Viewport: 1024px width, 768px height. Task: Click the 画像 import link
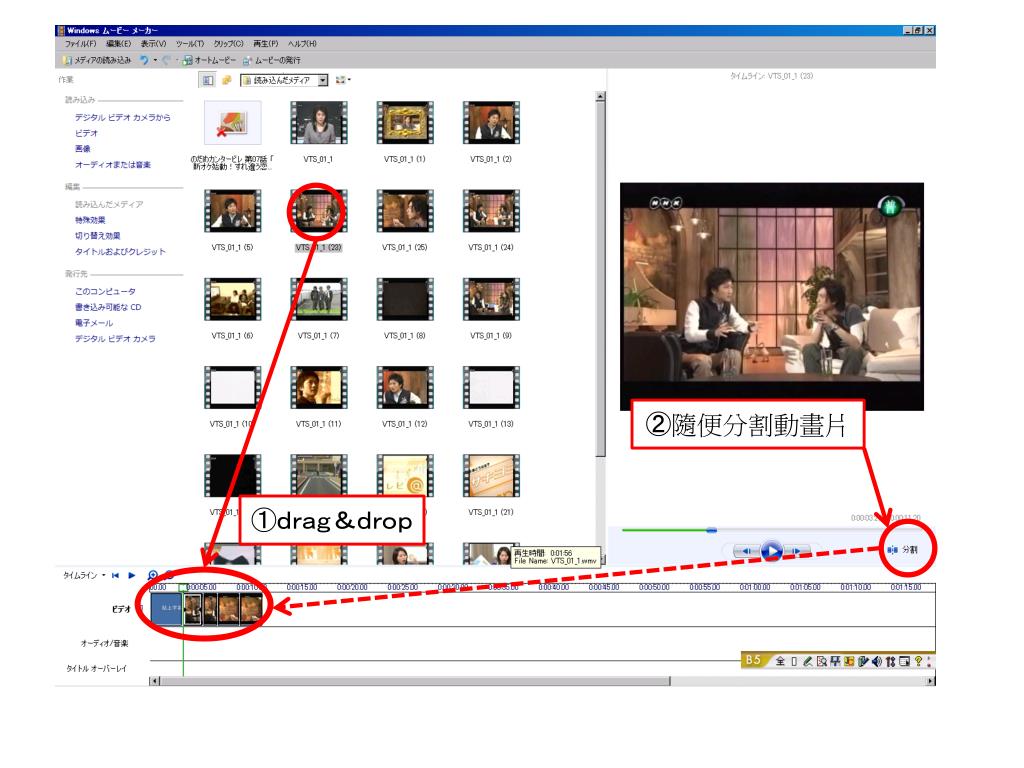82,149
